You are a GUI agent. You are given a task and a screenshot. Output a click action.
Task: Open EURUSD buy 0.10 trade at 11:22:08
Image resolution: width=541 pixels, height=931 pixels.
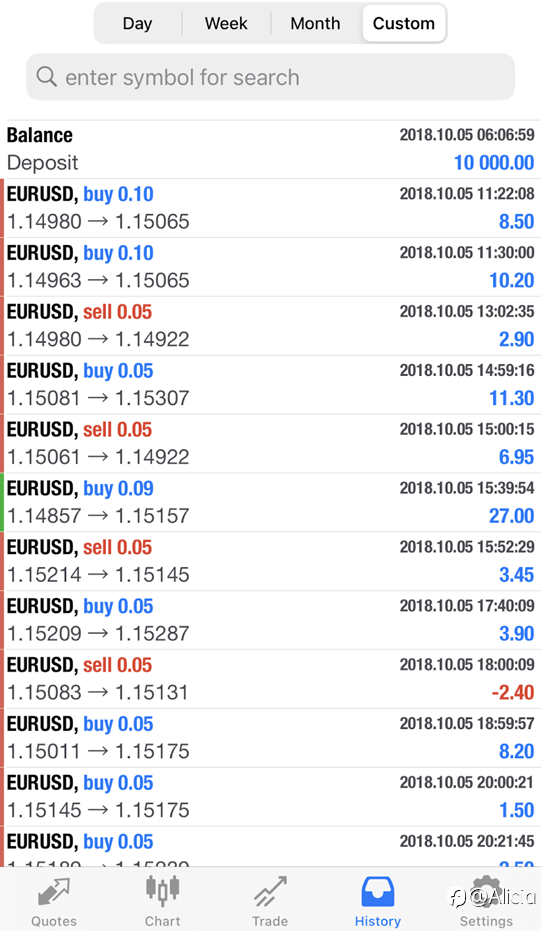pos(270,208)
